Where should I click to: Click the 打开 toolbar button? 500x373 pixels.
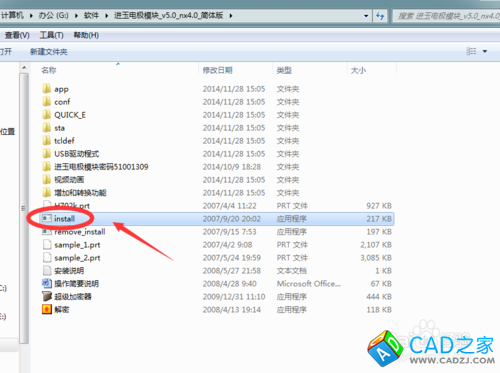(6, 52)
